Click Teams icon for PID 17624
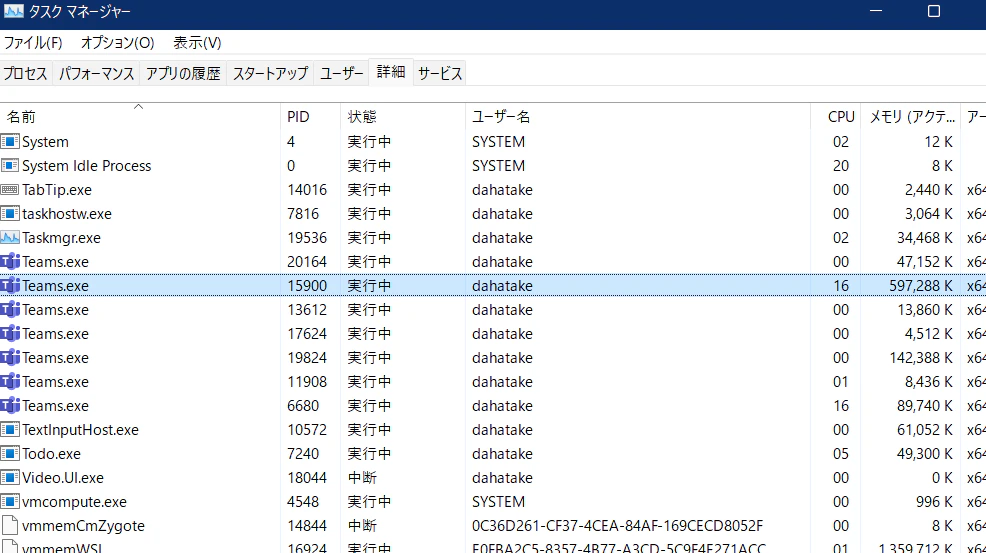Screen dimensions: 986x553 pyautogui.click(x=10, y=333)
